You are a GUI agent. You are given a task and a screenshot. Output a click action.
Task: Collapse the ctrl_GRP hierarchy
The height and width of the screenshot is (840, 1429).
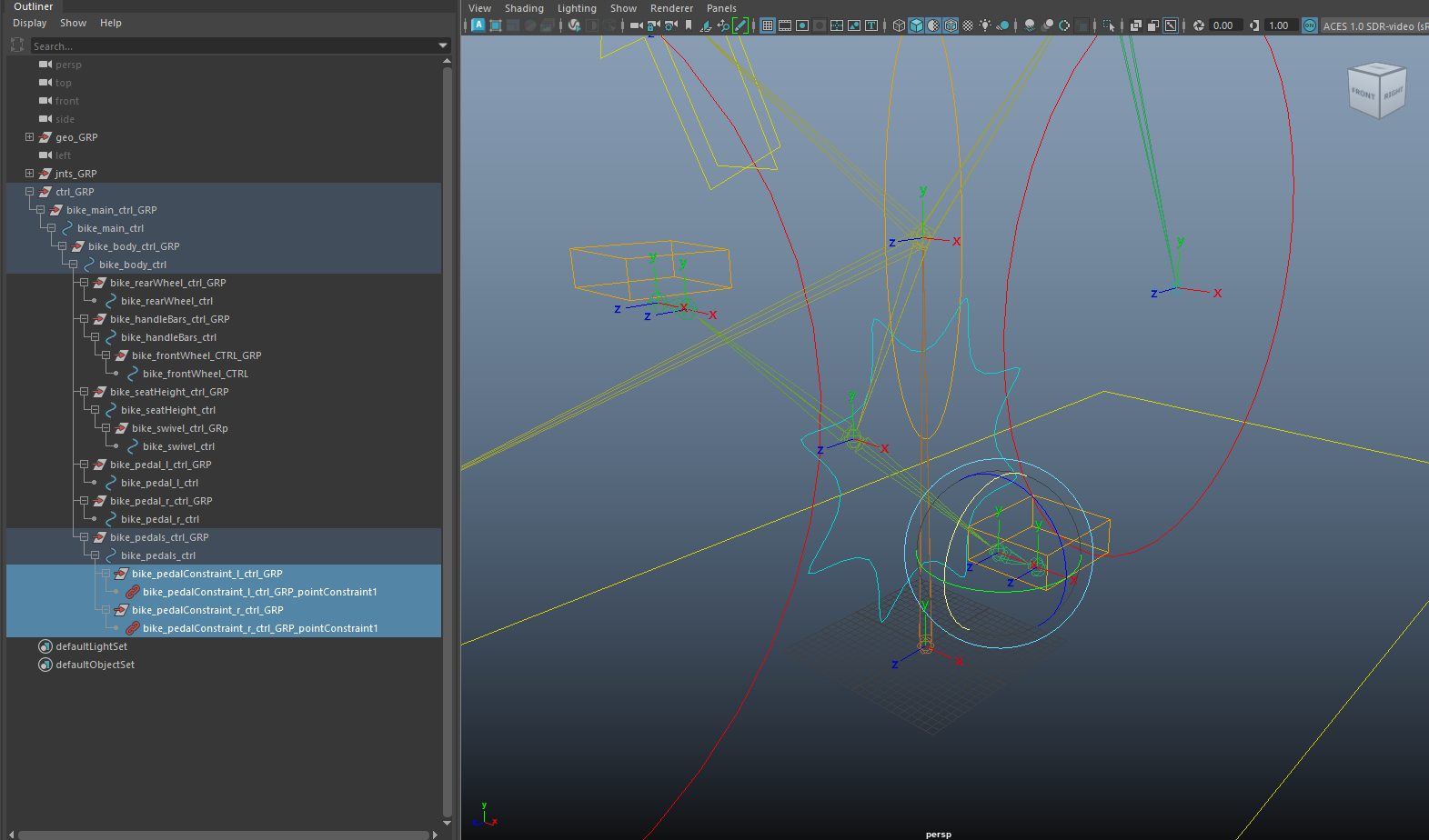pos(29,192)
